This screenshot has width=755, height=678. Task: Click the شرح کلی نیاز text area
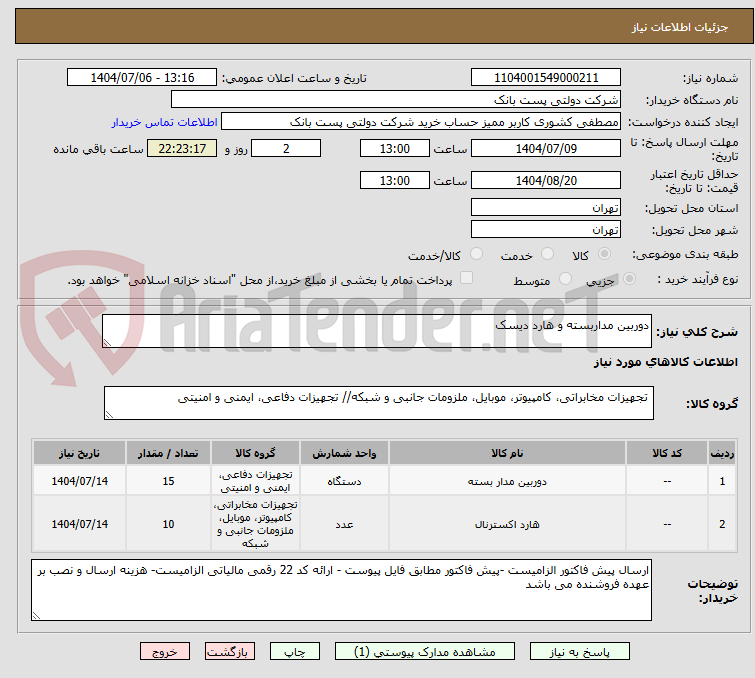tap(377, 331)
